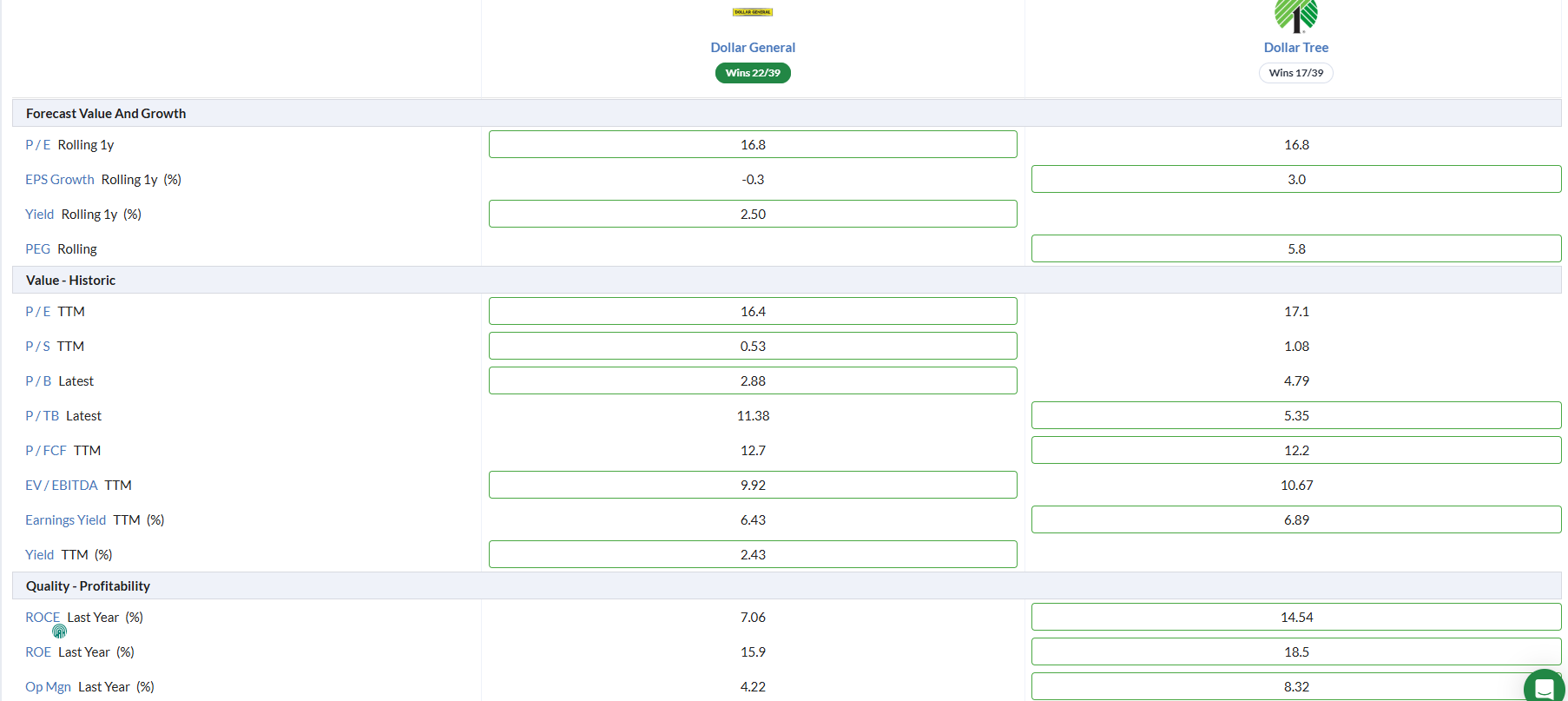This screenshot has width=1568, height=701.
Task: Select Dollar General Yield Rolling 2.50 cell
Action: click(753, 214)
